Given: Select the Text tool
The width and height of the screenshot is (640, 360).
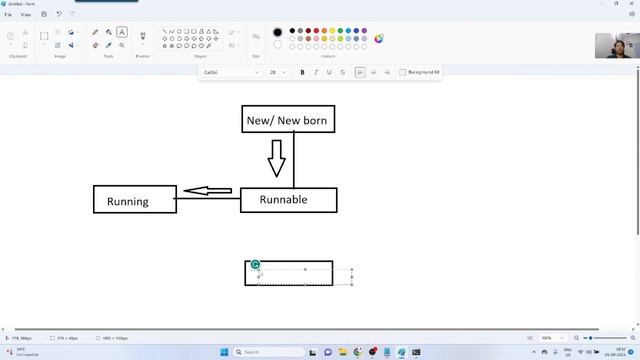Looking at the screenshot, I should [x=122, y=32].
